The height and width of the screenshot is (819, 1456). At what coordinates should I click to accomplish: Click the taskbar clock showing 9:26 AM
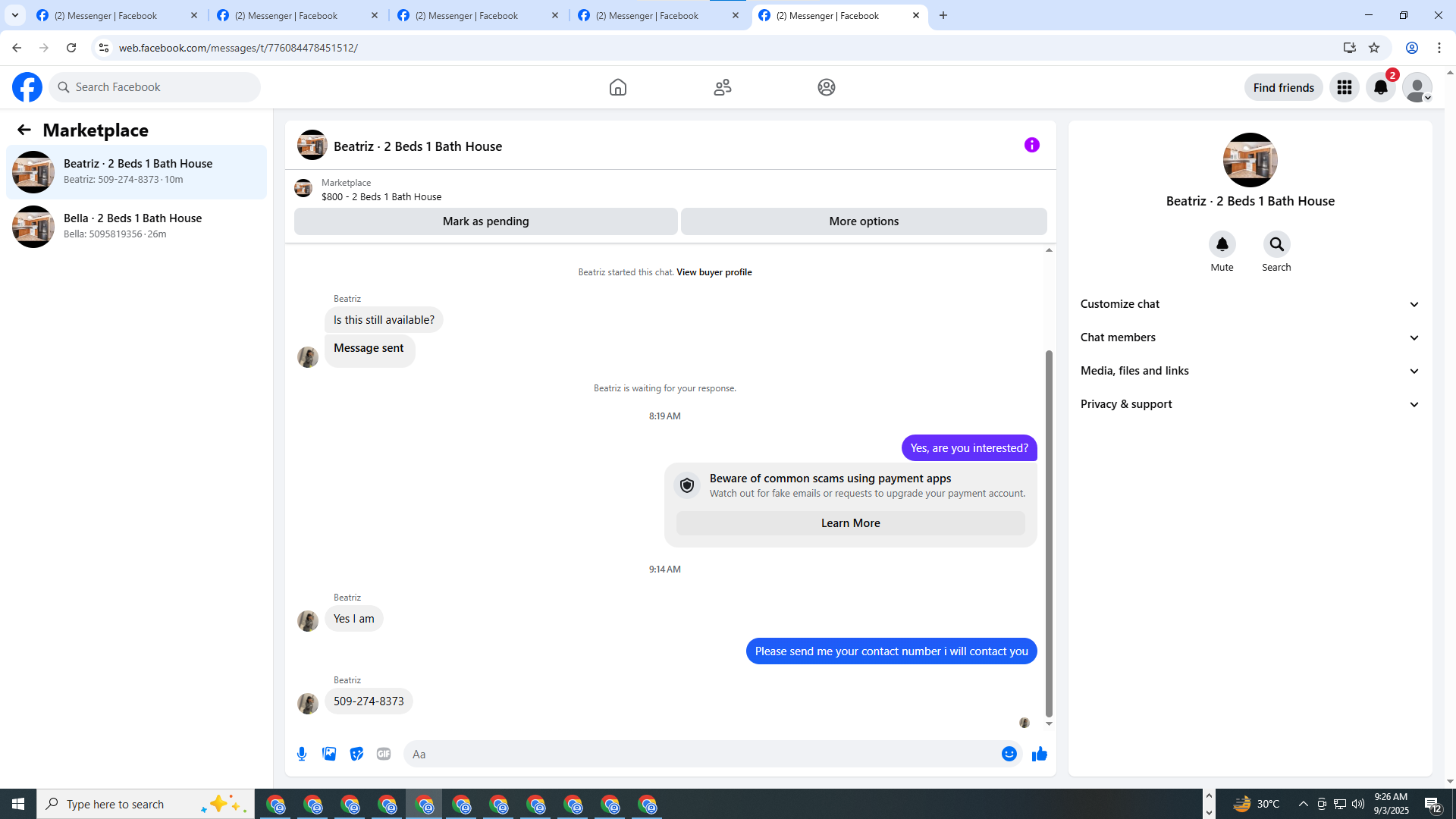point(1392,804)
